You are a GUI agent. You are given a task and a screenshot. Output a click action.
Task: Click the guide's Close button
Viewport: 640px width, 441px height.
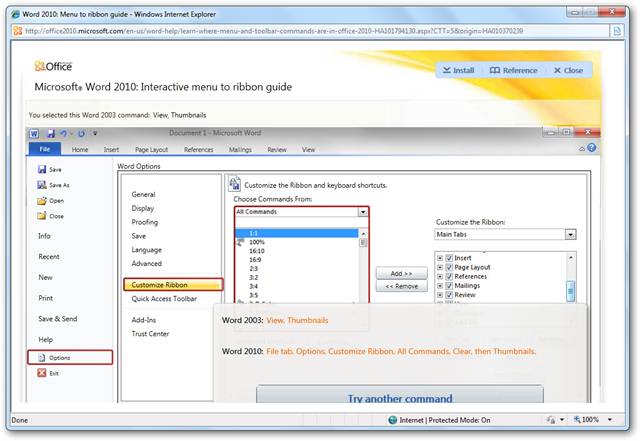tap(568, 70)
